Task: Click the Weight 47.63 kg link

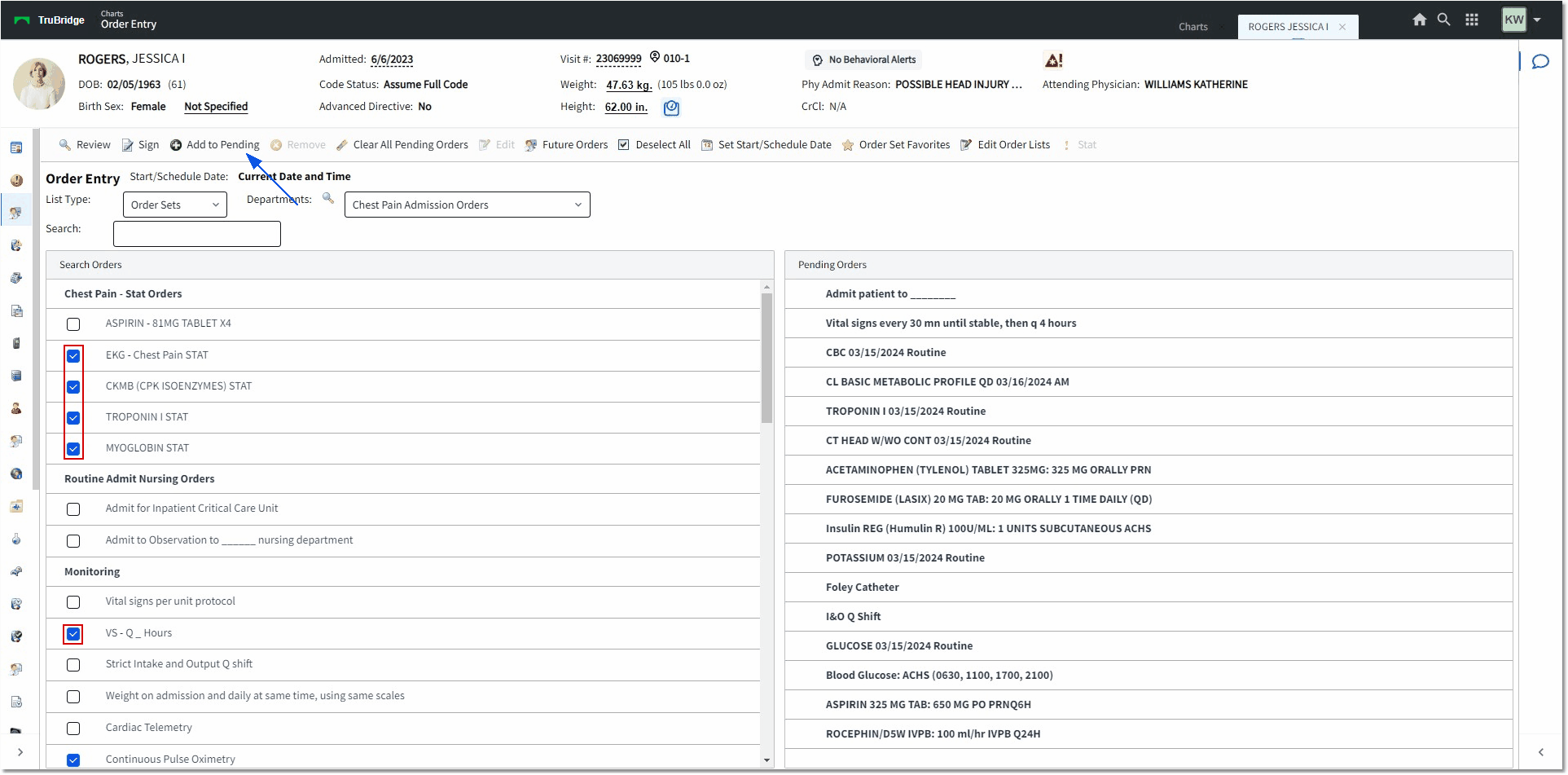Action: point(629,85)
